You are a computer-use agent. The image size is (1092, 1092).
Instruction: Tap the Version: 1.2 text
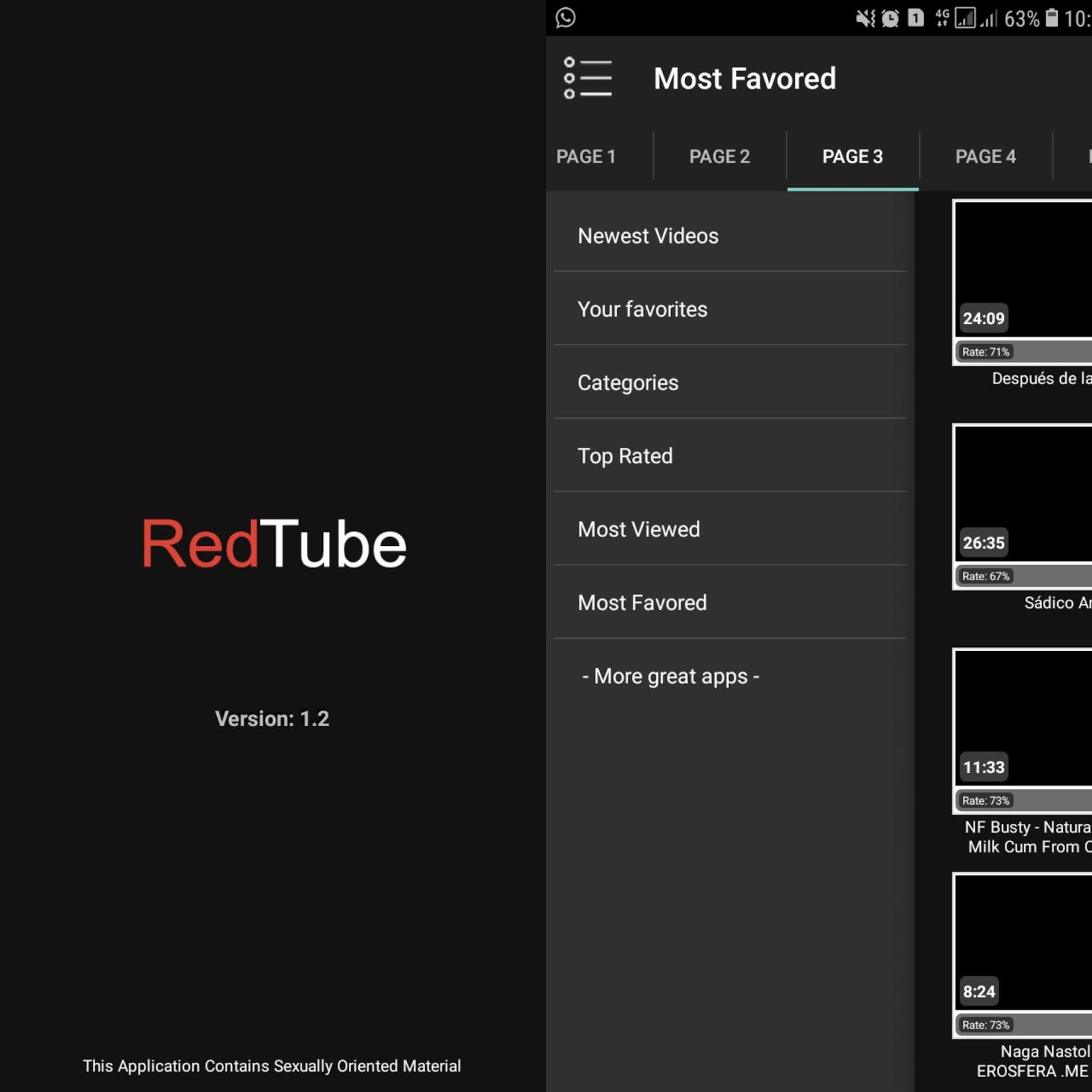click(272, 719)
